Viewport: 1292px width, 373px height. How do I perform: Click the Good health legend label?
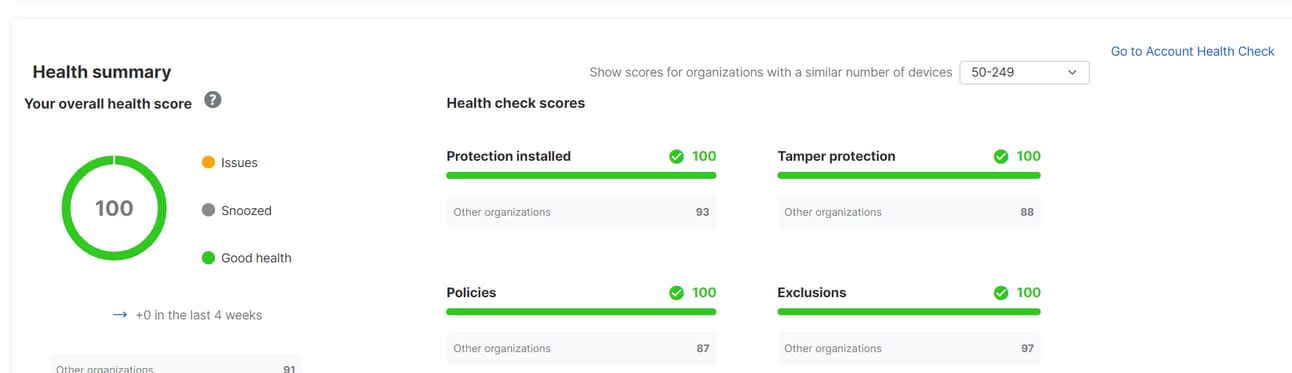click(x=256, y=258)
